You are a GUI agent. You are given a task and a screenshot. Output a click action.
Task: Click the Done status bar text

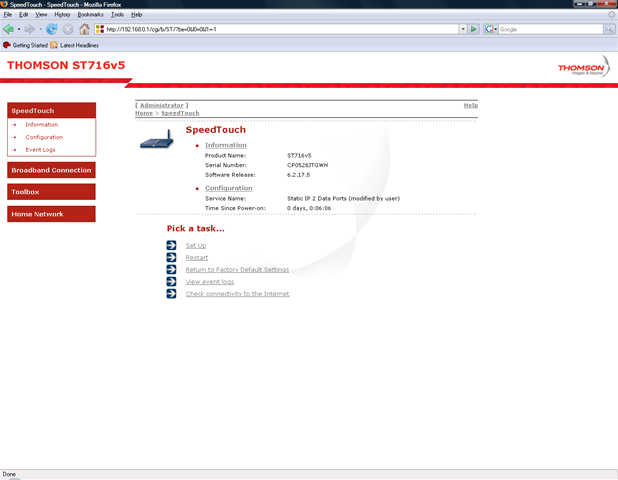pos(9,474)
